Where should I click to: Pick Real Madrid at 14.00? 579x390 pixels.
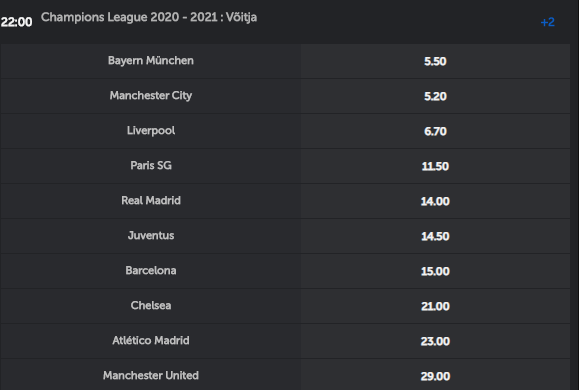pyautogui.click(x=435, y=201)
